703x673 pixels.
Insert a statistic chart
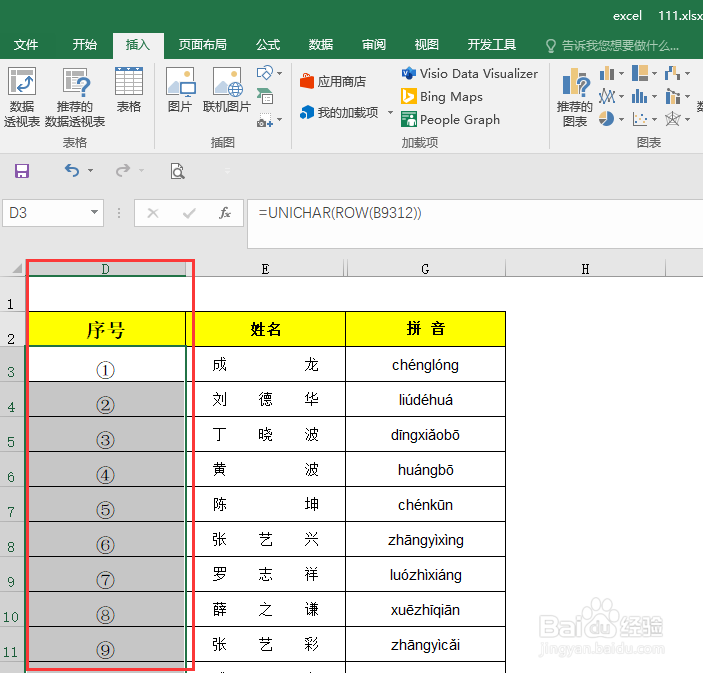tap(640, 96)
